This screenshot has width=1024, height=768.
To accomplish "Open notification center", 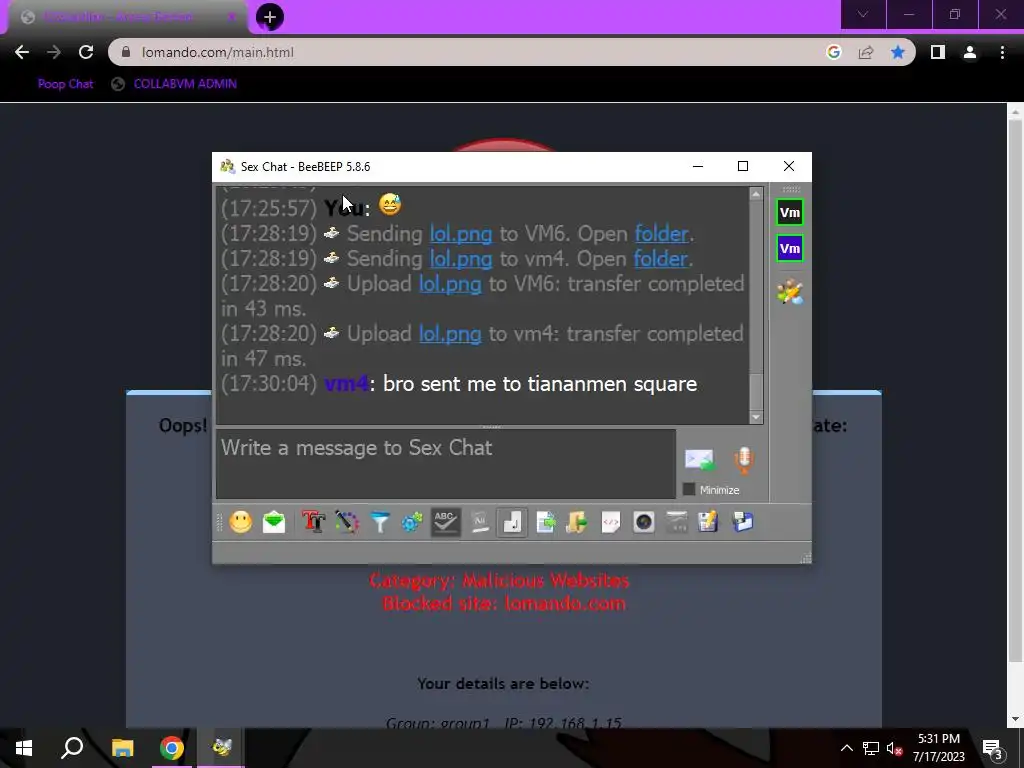I will [x=992, y=748].
